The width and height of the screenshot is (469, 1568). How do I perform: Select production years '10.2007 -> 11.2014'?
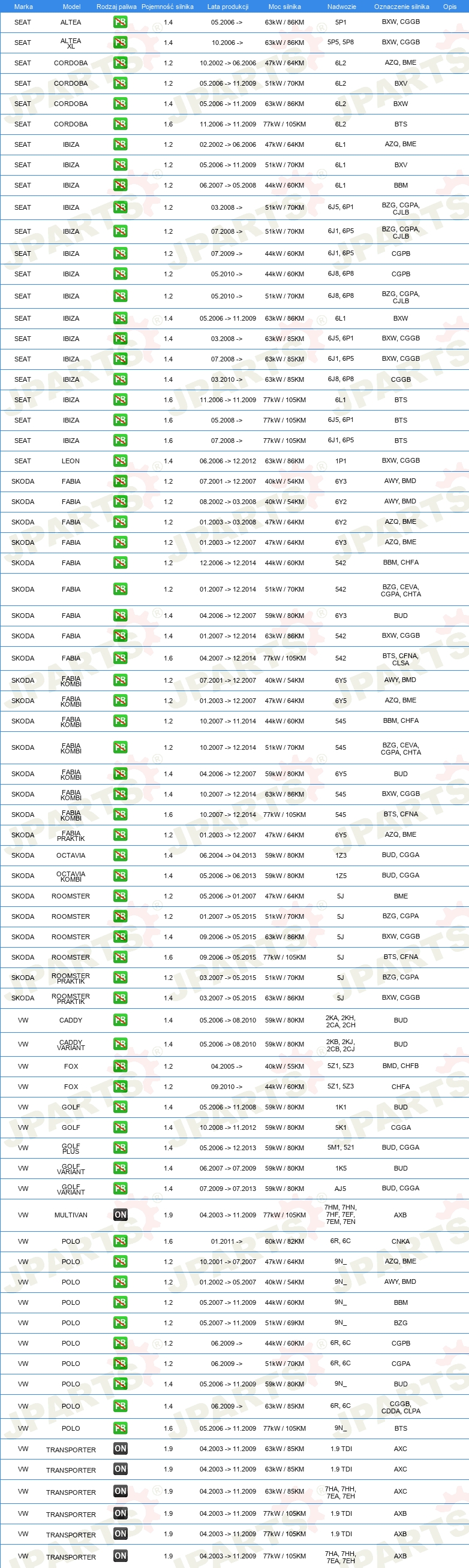point(228,721)
